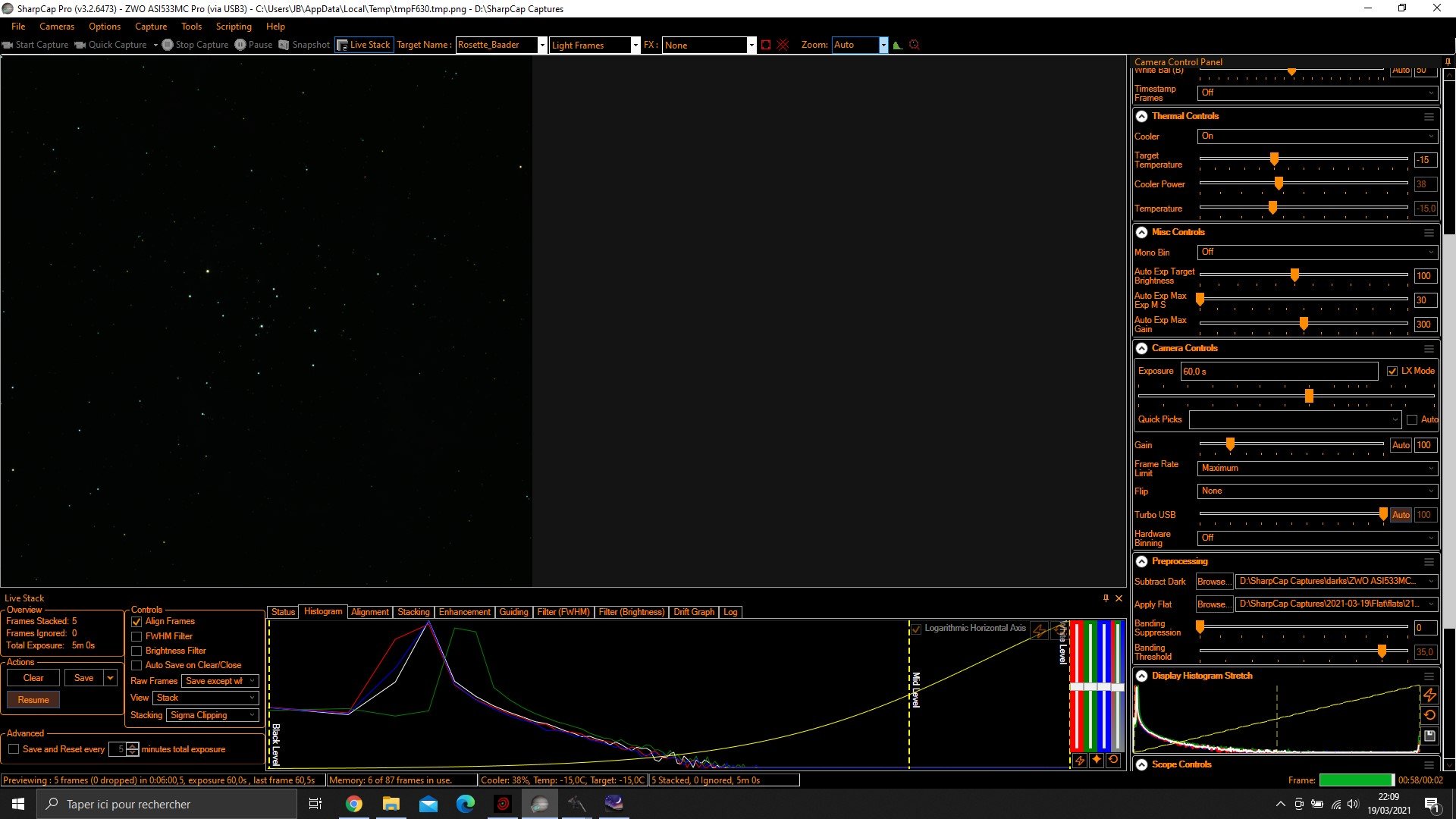The height and width of the screenshot is (819, 1456).
Task: Stop Capture using toolbar button
Action: coord(195,45)
